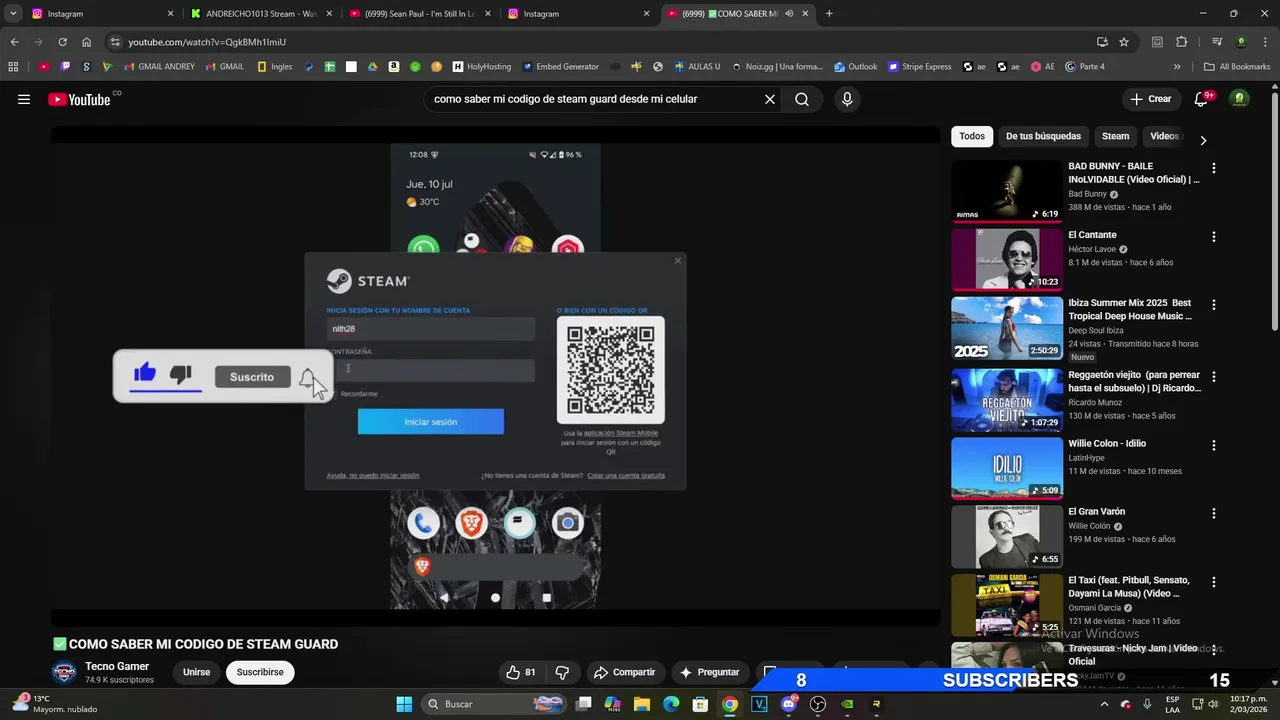The width and height of the screenshot is (1280, 720).
Task: Open the GMAIL ANDREY bookmark
Action: click(159, 67)
